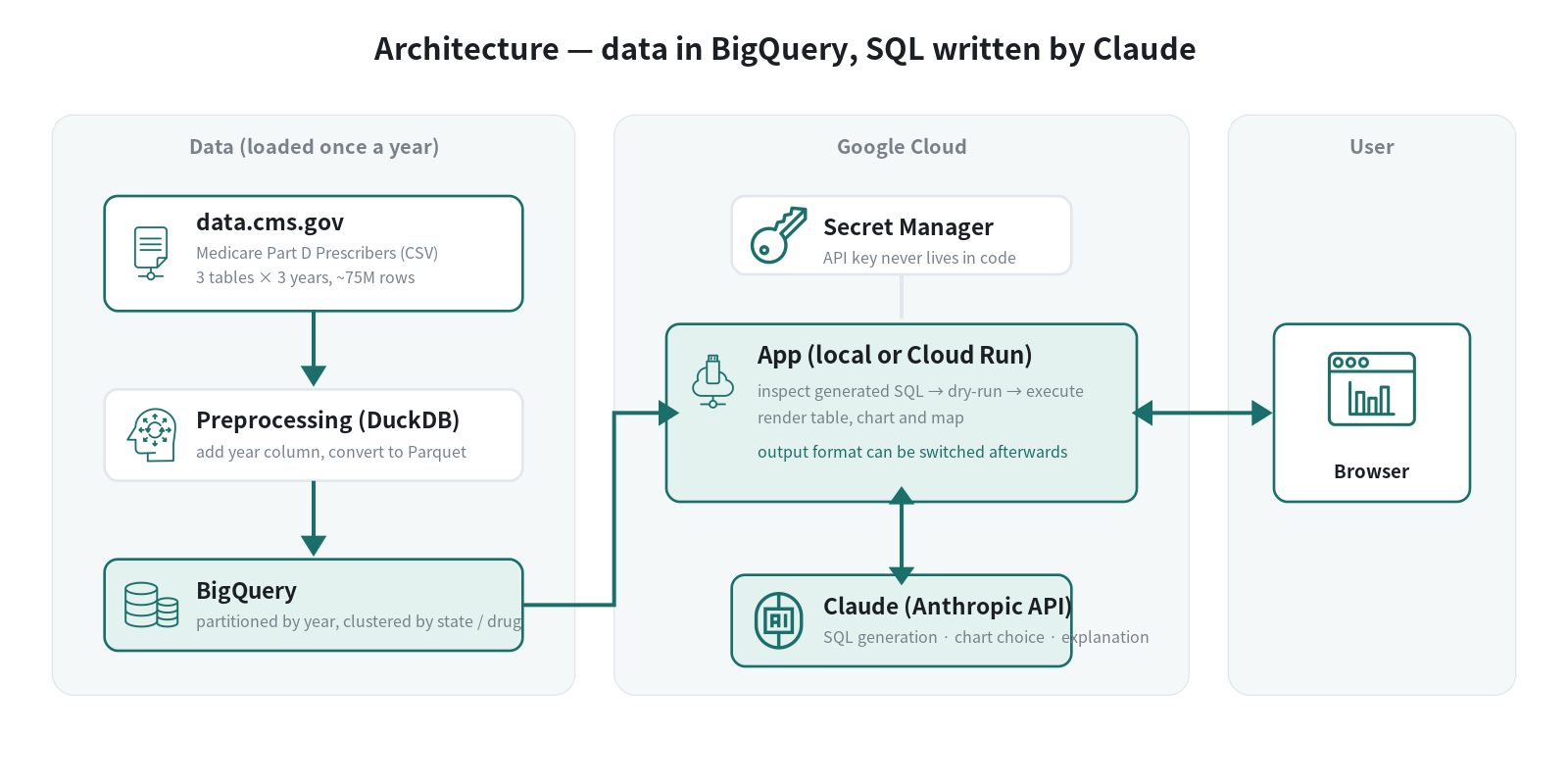Click 'output format can be switched afterwards'

(x=912, y=452)
